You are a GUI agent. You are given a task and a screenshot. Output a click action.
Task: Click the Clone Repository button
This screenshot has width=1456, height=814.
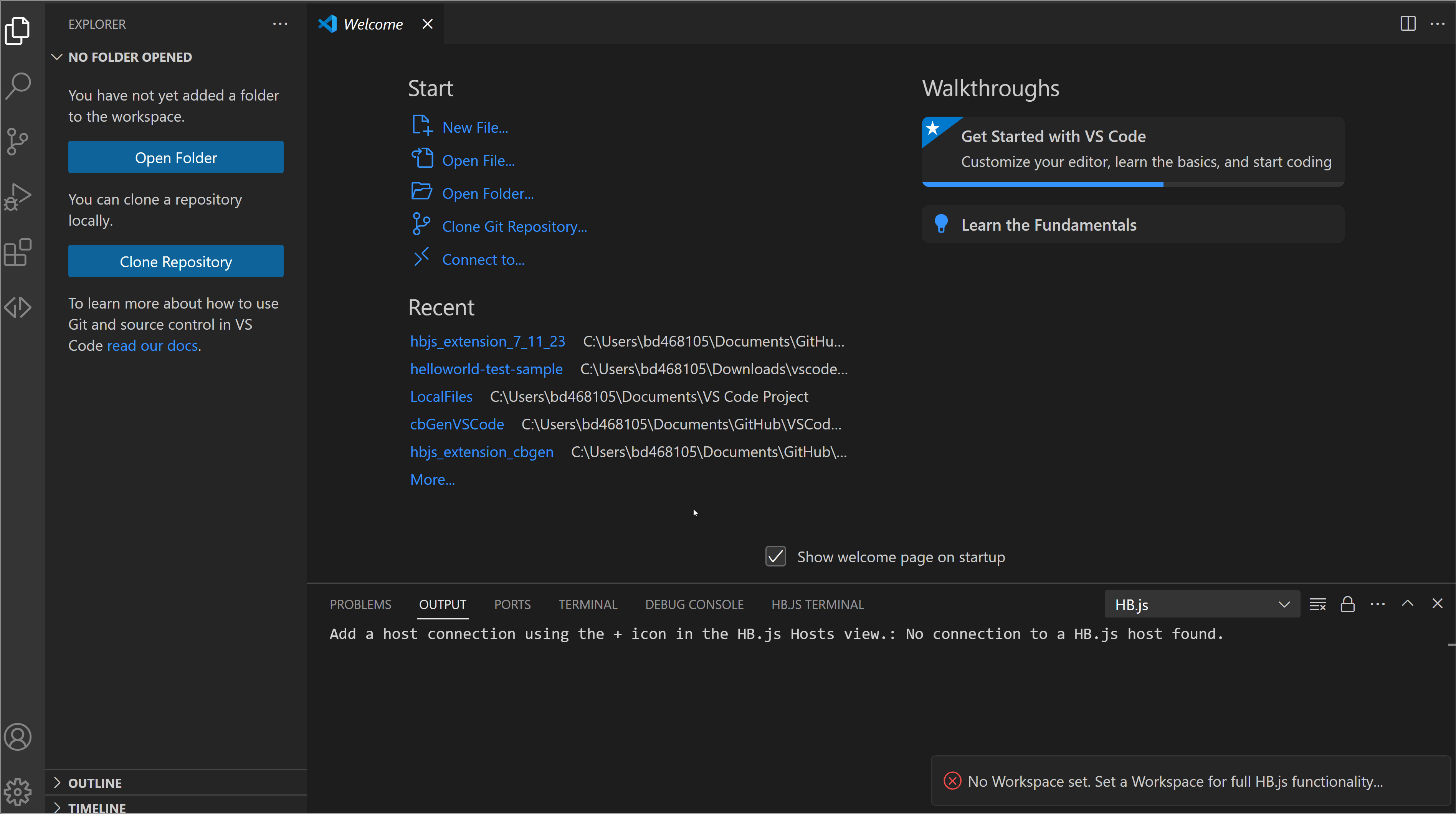pyautogui.click(x=176, y=261)
